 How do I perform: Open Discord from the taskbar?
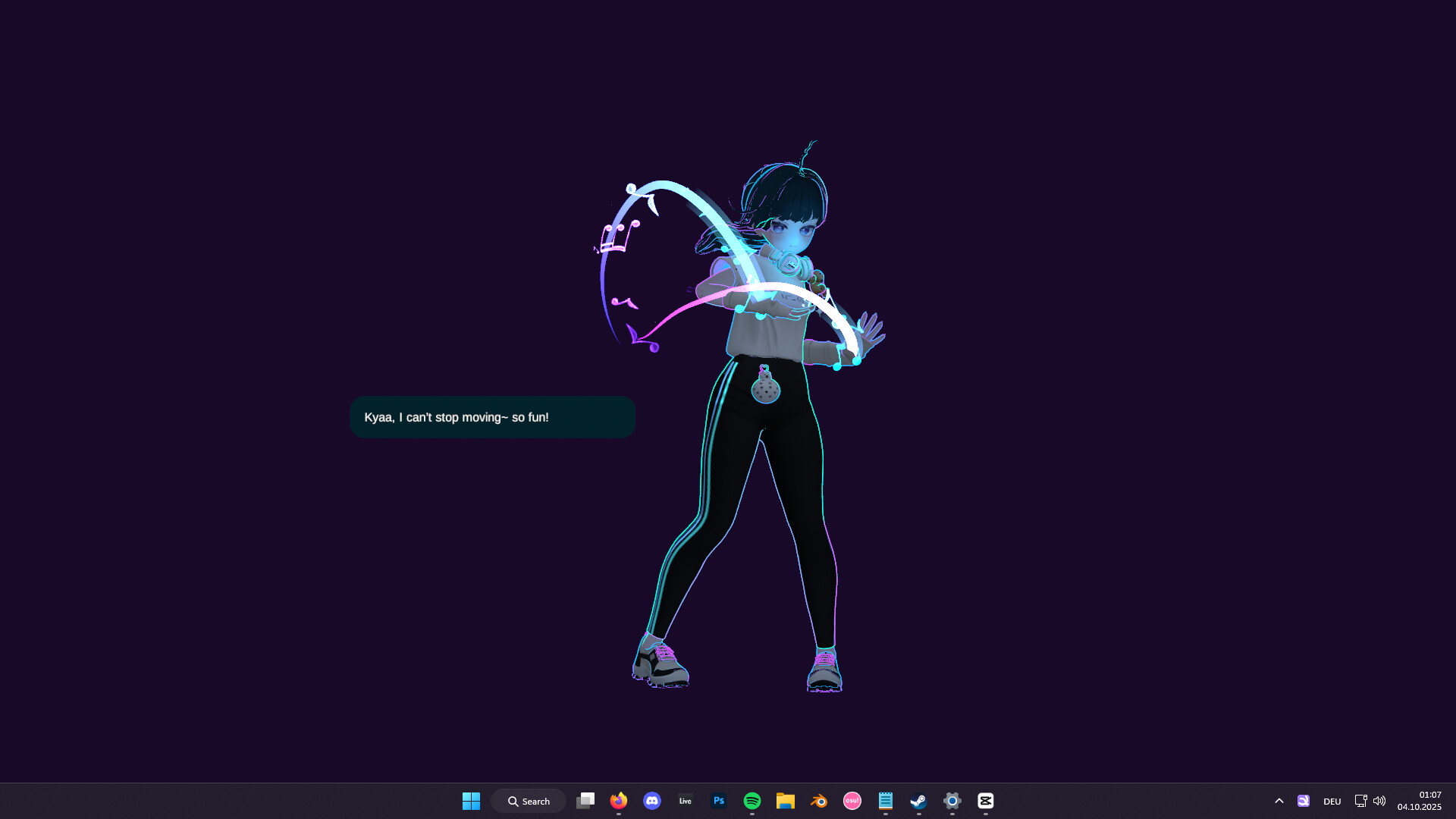coord(652,801)
